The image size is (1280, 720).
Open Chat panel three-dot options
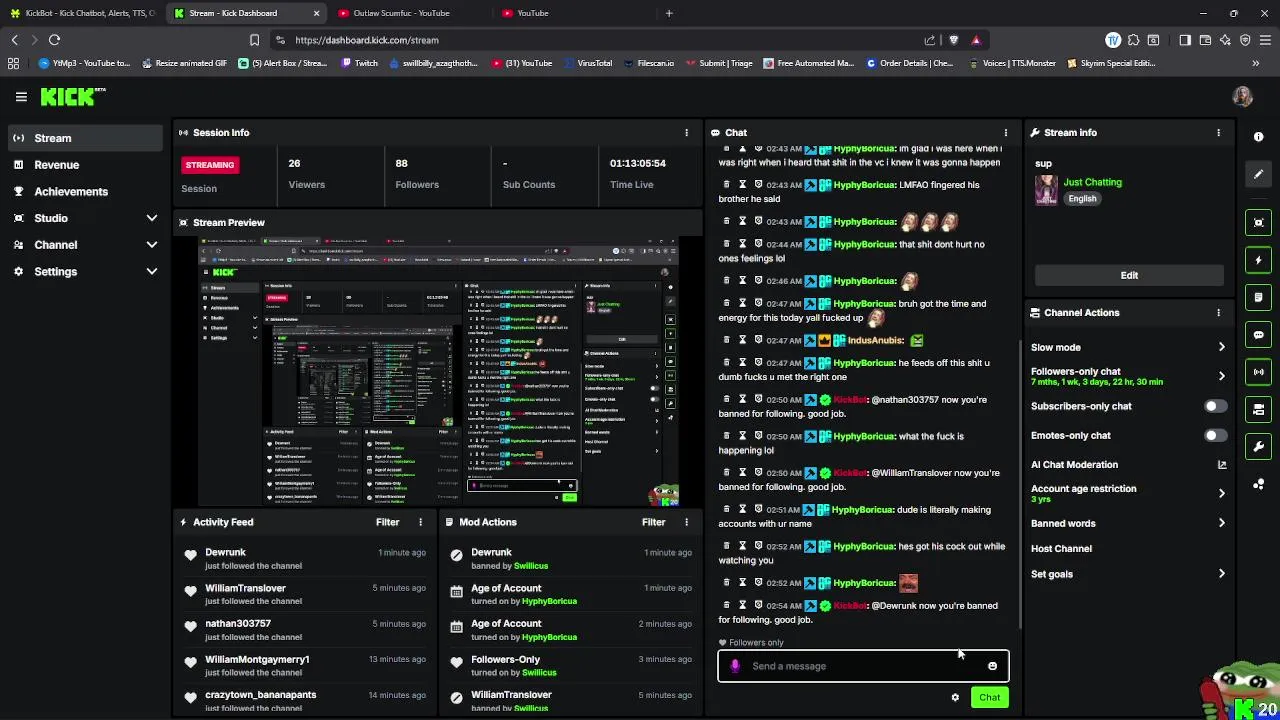[x=1006, y=132]
